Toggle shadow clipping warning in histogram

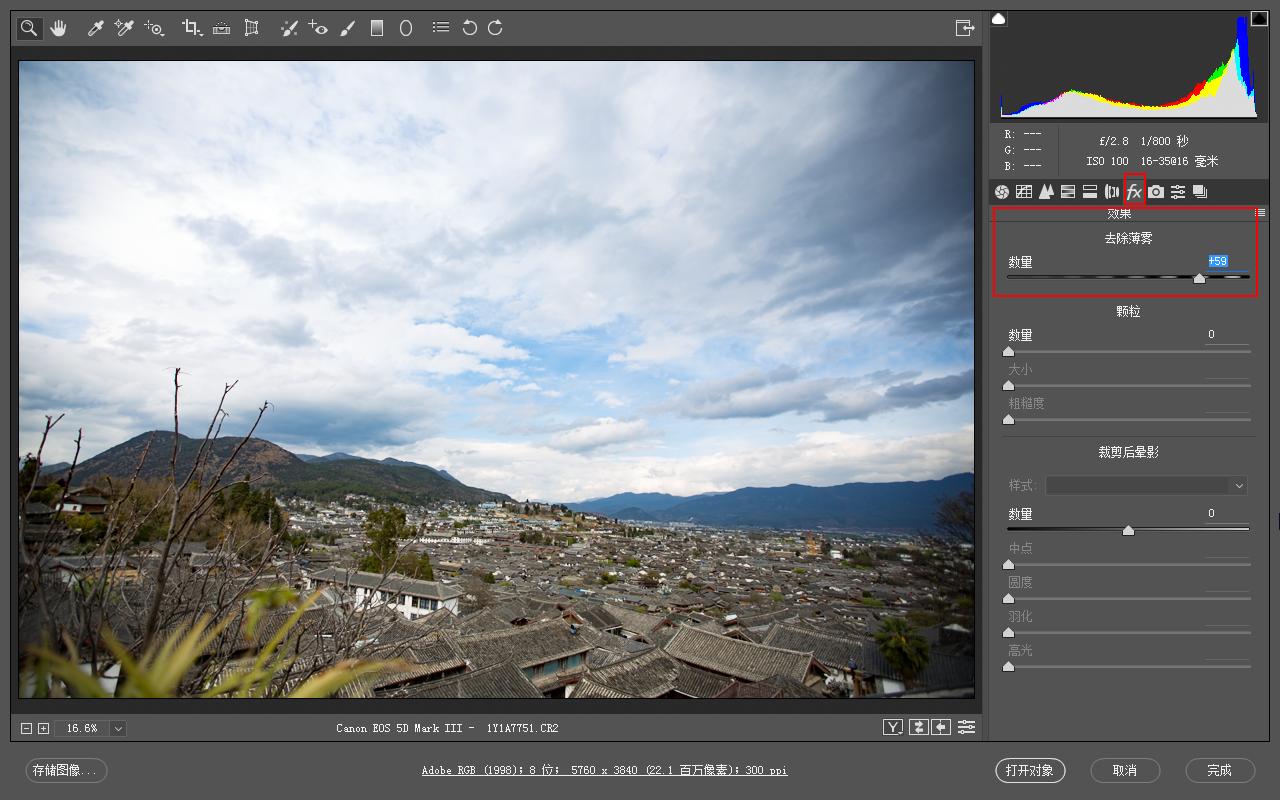tap(999, 19)
